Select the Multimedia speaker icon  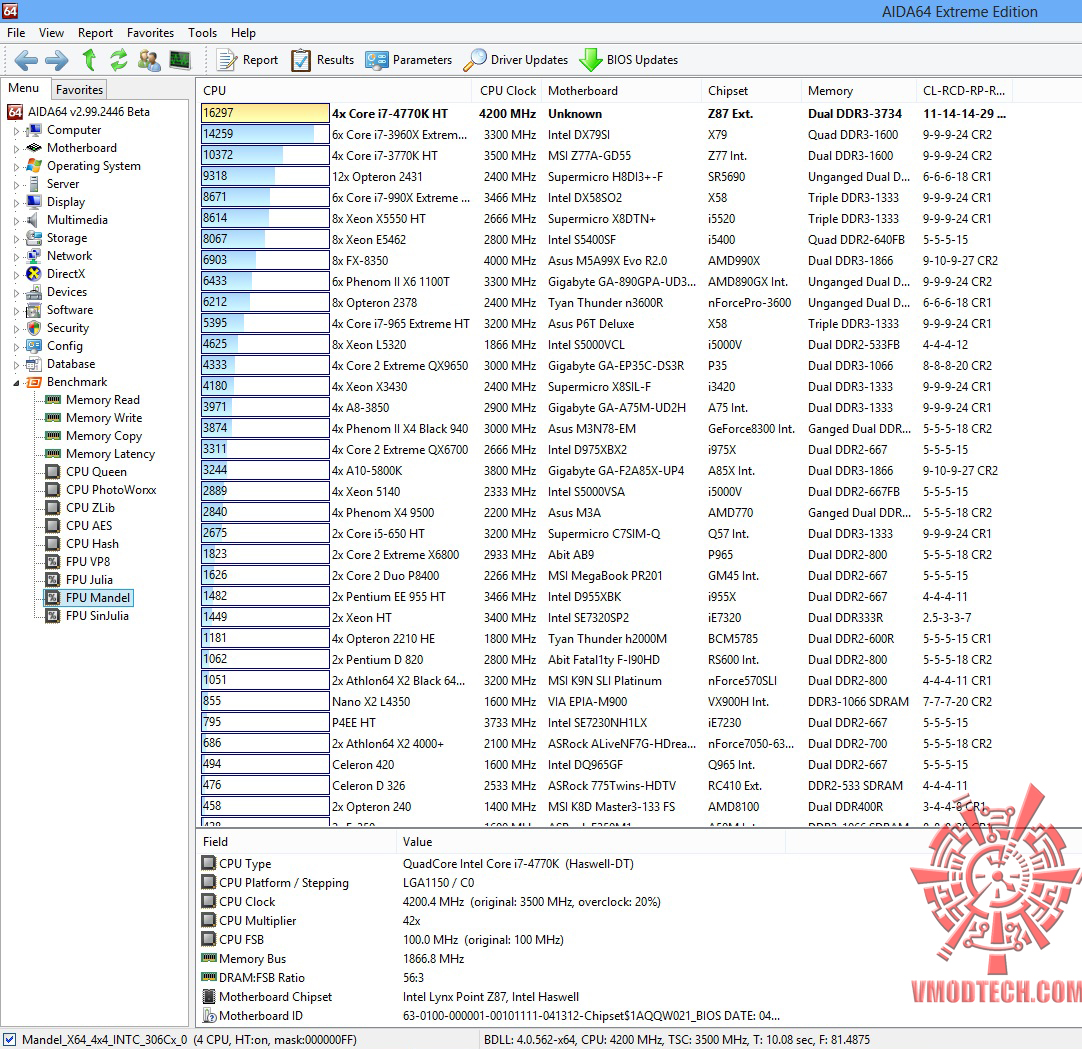(x=34, y=219)
